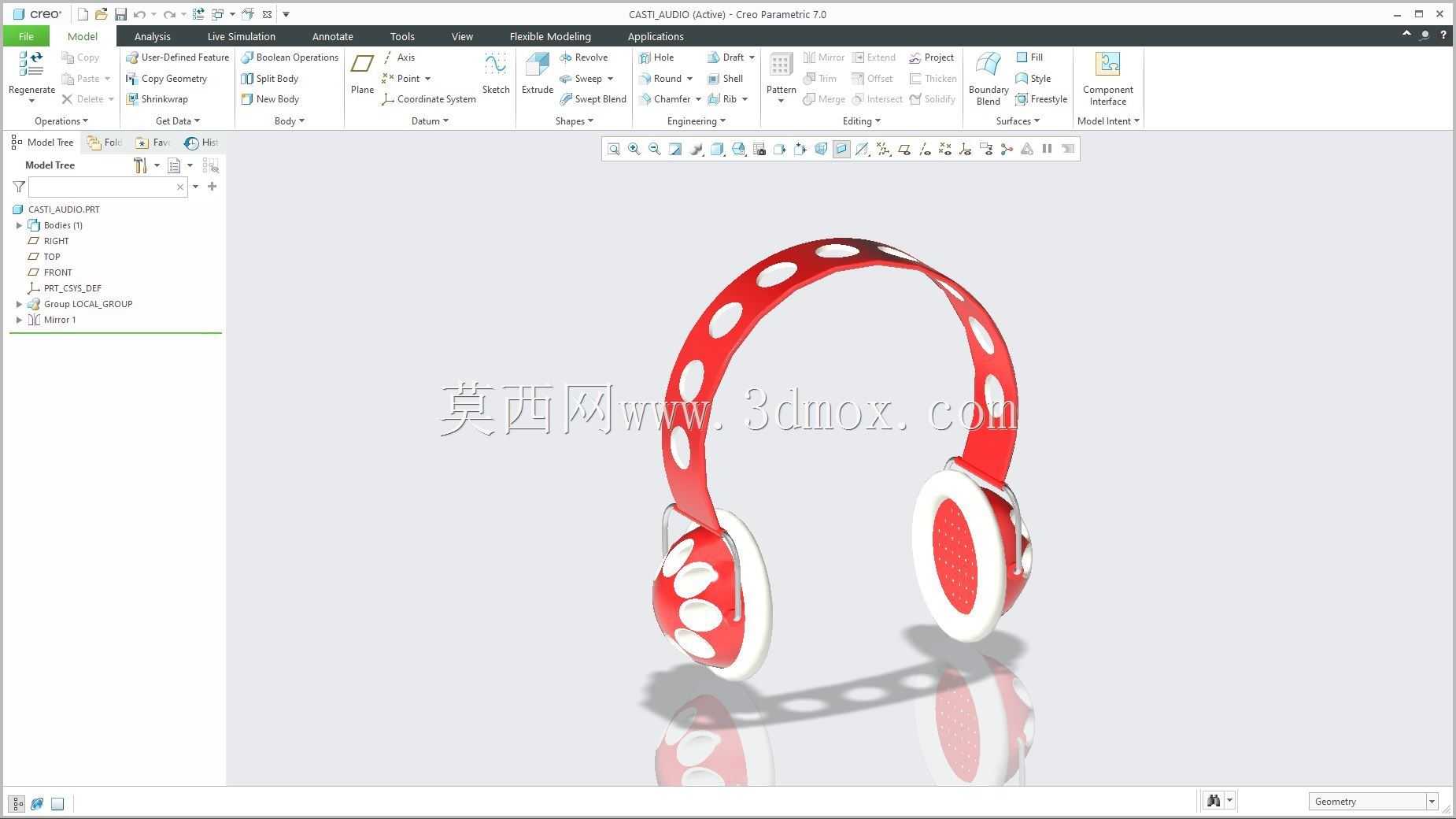Select the Shell tool

coord(725,79)
